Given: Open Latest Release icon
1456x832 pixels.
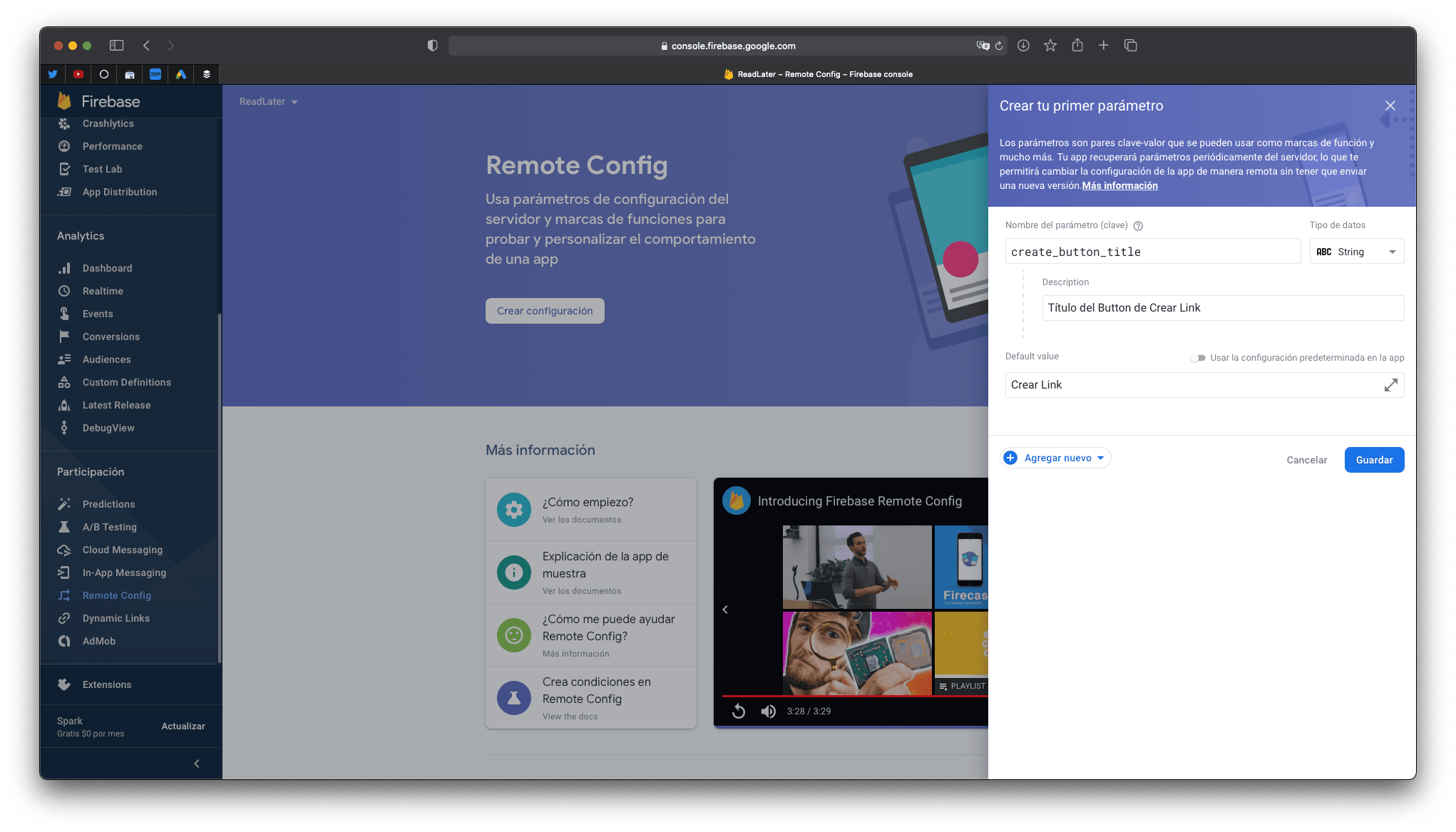Looking at the screenshot, I should [64, 405].
